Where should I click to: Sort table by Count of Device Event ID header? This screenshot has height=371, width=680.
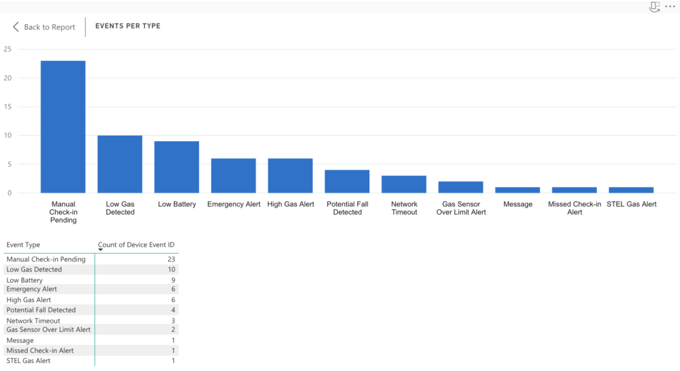[x=136, y=245]
